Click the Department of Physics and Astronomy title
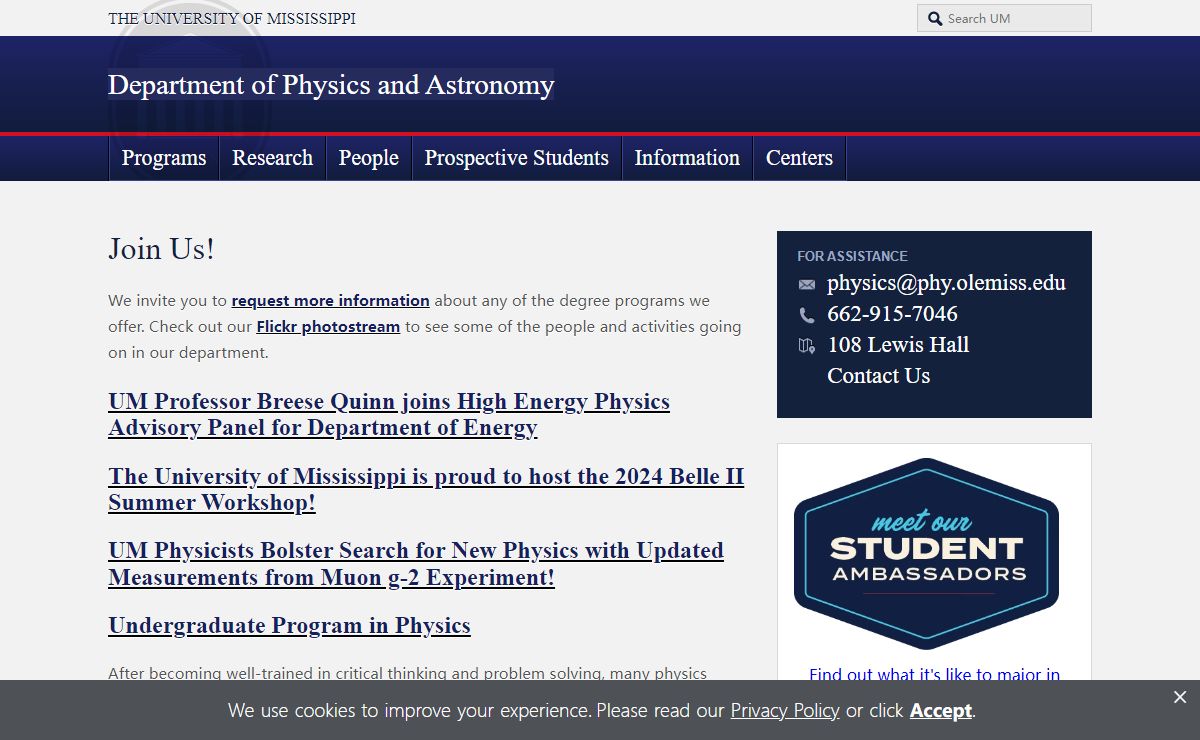This screenshot has height=740, width=1200. click(x=331, y=85)
